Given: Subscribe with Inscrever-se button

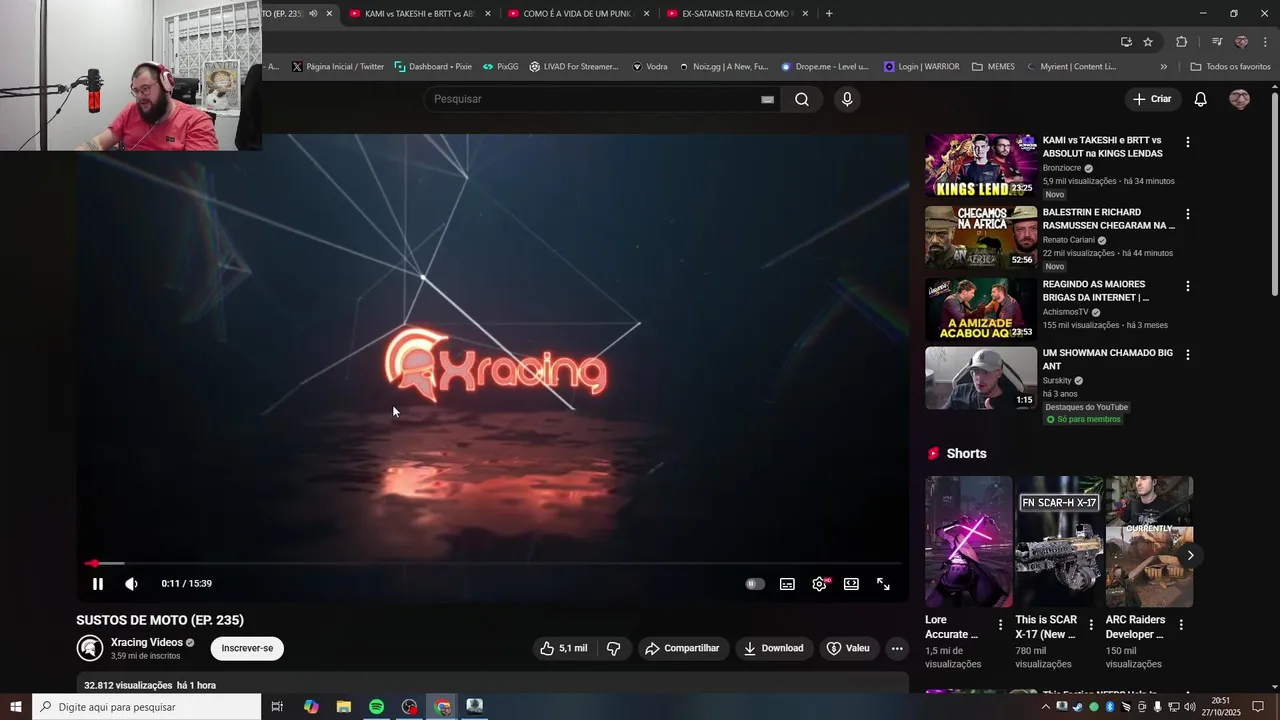Looking at the screenshot, I should pyautogui.click(x=247, y=648).
